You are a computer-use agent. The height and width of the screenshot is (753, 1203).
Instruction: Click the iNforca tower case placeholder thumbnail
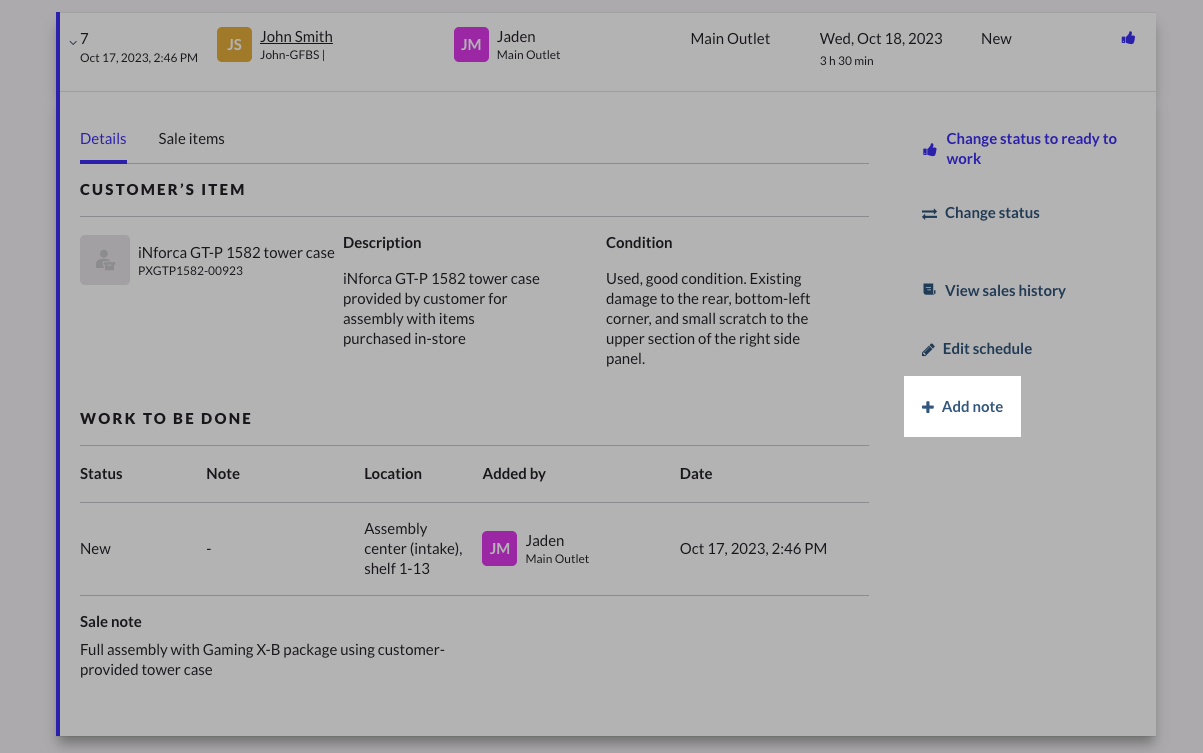pos(105,260)
